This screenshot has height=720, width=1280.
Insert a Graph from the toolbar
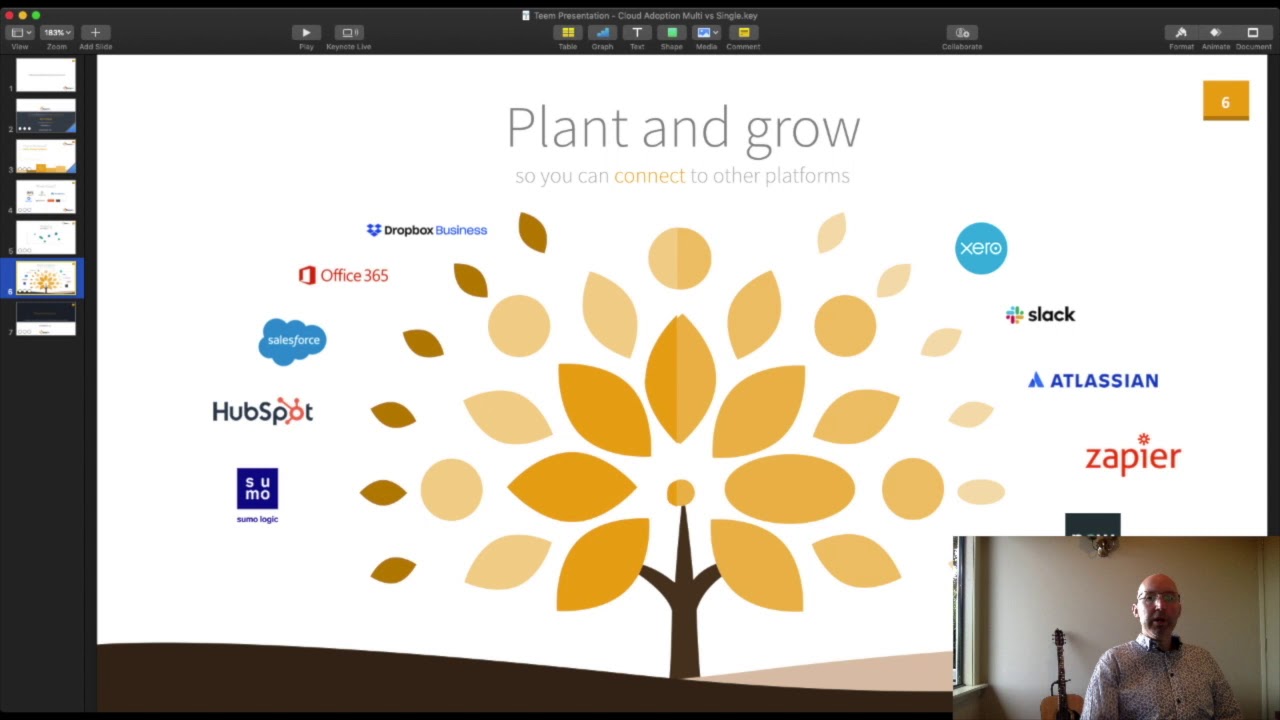point(602,33)
